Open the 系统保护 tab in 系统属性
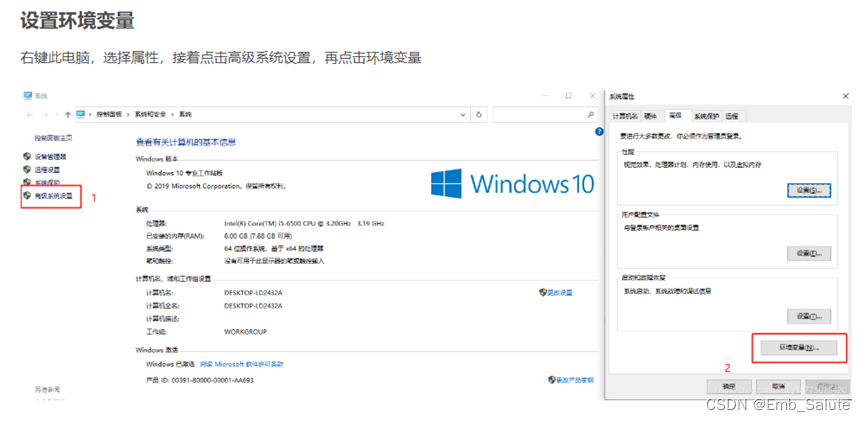The image size is (865, 421). point(707,116)
